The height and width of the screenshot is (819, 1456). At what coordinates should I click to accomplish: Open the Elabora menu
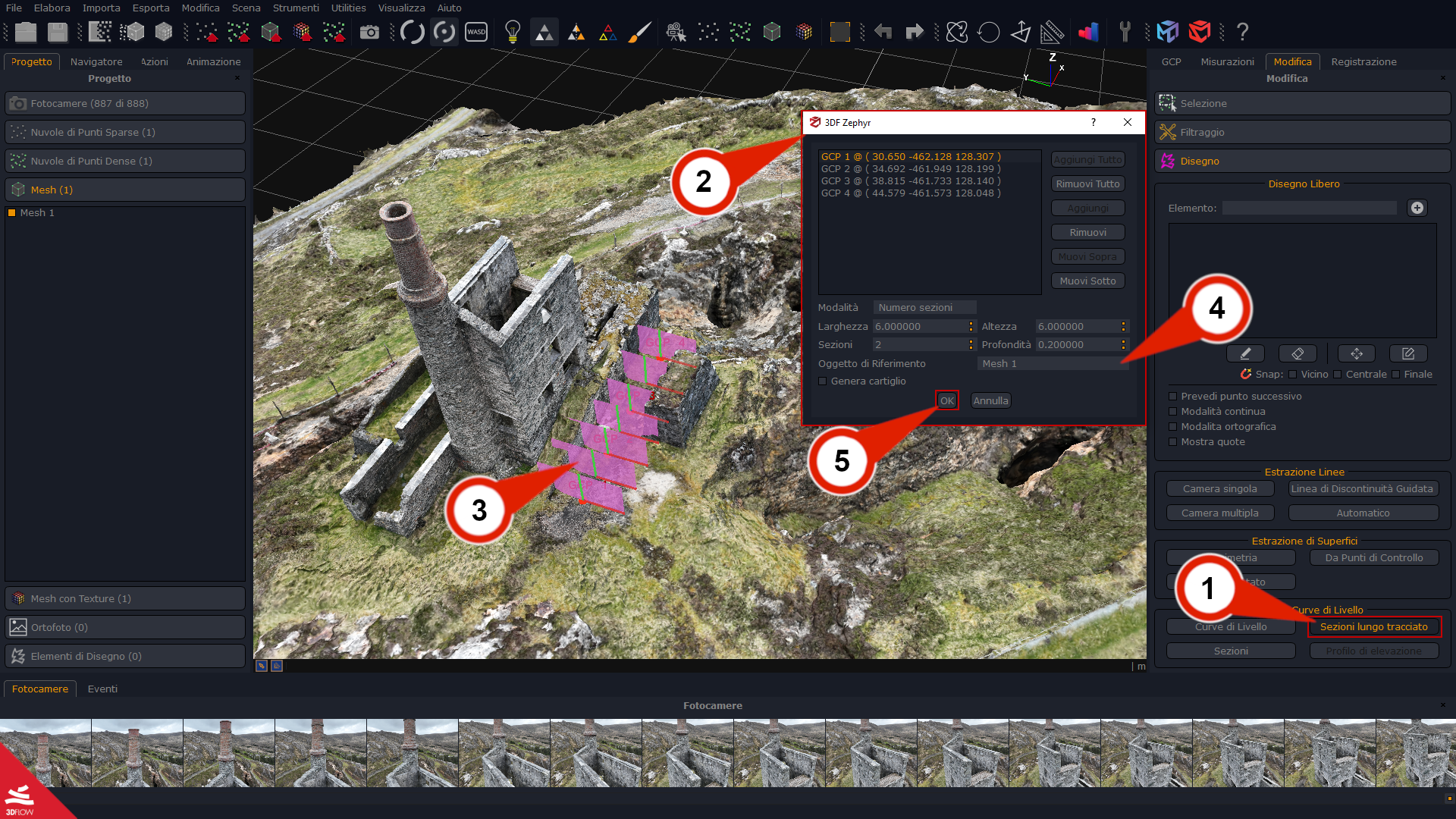[52, 8]
